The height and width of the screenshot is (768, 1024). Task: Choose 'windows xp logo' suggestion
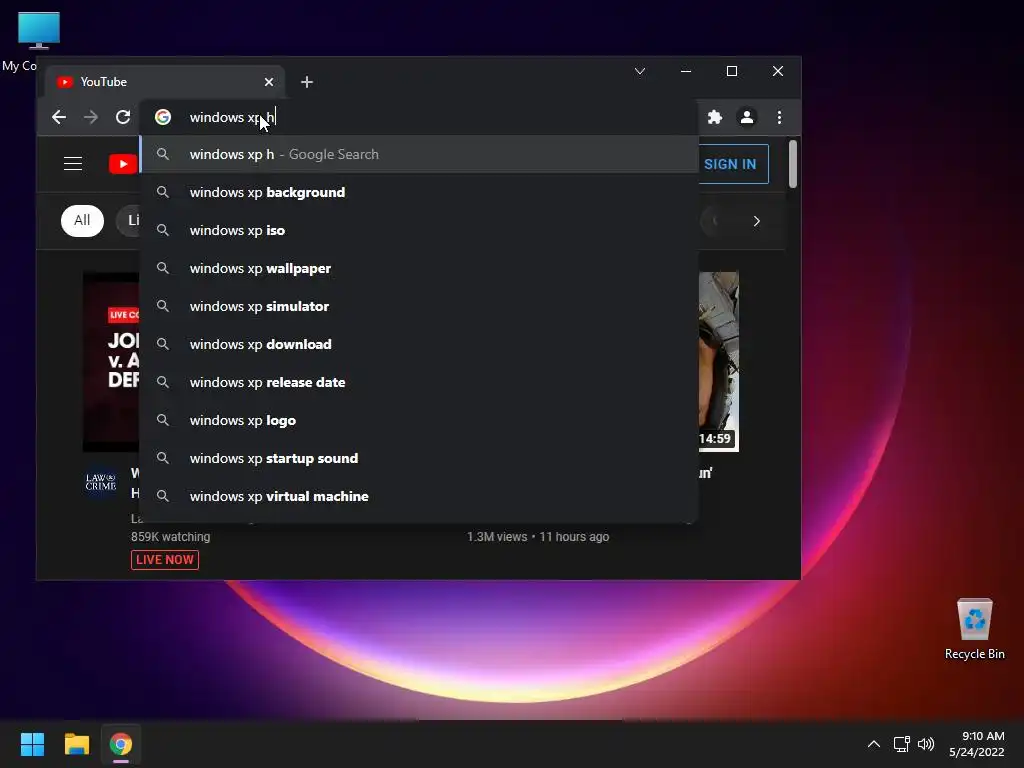pyautogui.click(x=419, y=420)
